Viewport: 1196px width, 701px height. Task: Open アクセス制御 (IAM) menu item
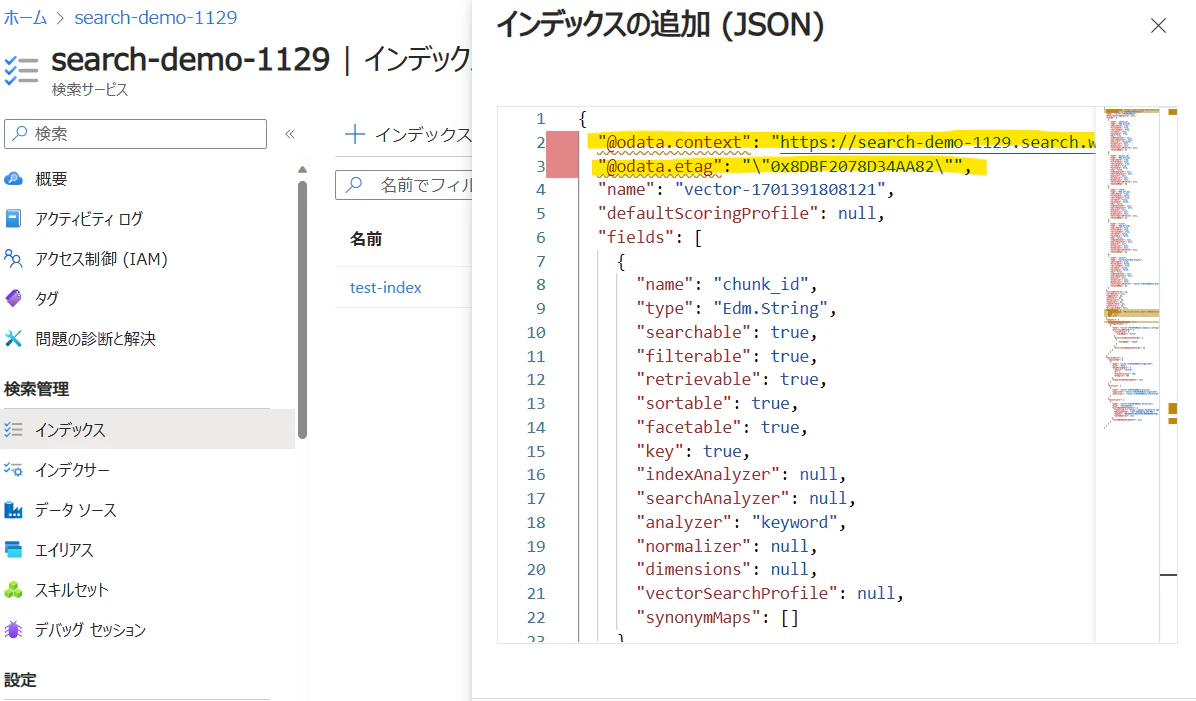tap(101, 259)
